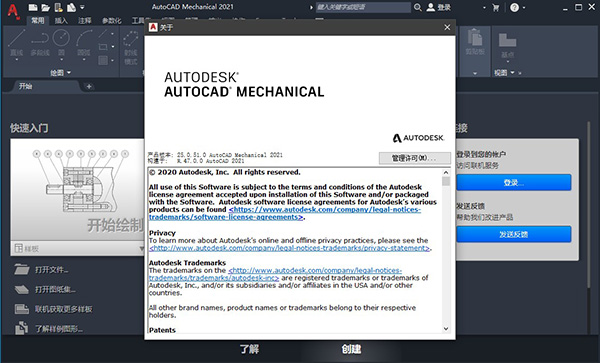Click the blue 登录... button
The height and width of the screenshot is (363, 600).
click(x=514, y=183)
